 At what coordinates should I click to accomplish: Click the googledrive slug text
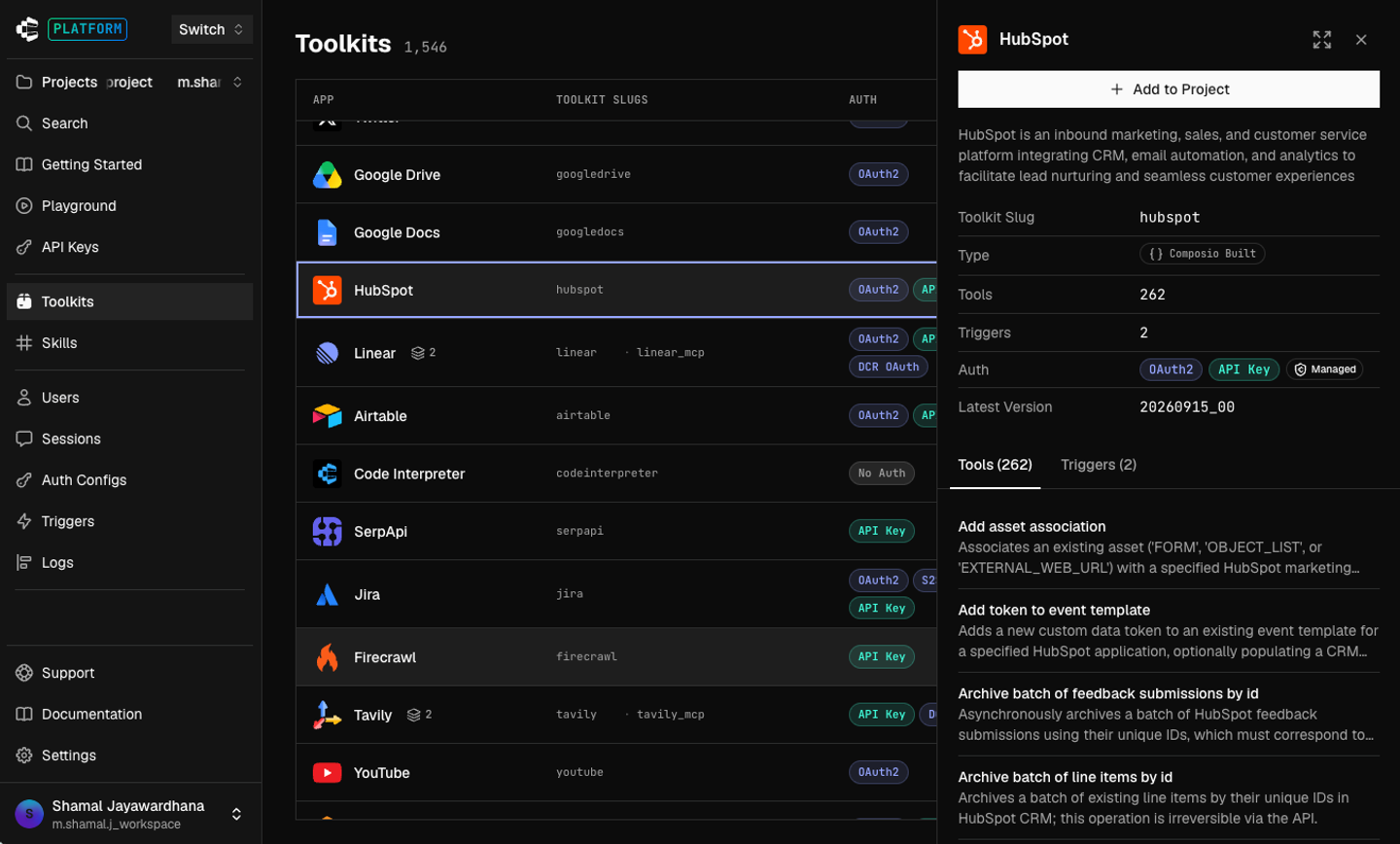[x=593, y=174]
